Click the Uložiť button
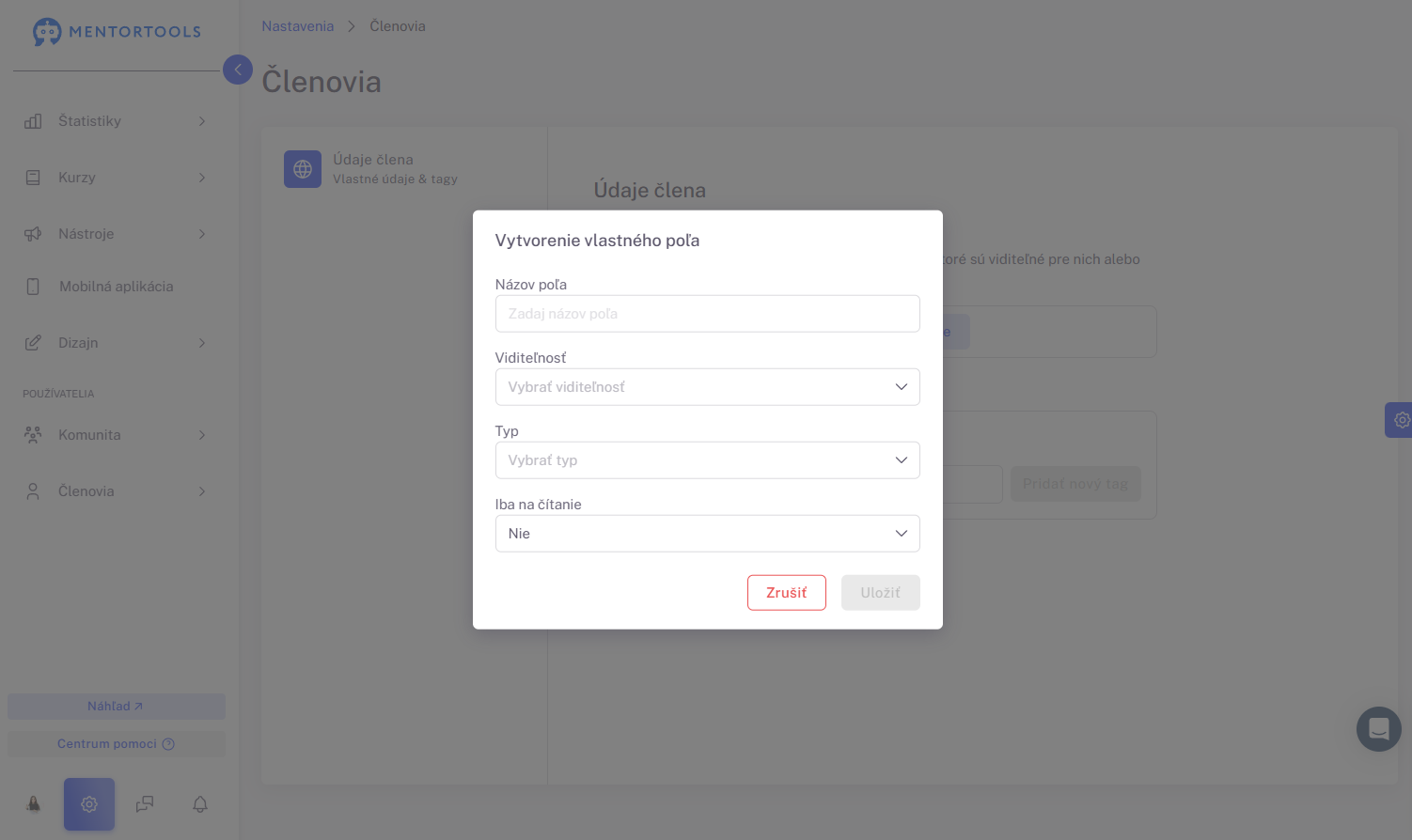This screenshot has width=1412, height=840. 881,593
